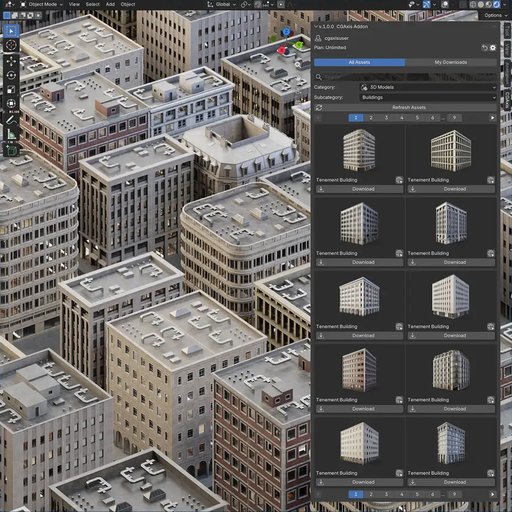Open the Object Mode dropdown
This screenshot has width=512, height=512.
(x=42, y=4)
